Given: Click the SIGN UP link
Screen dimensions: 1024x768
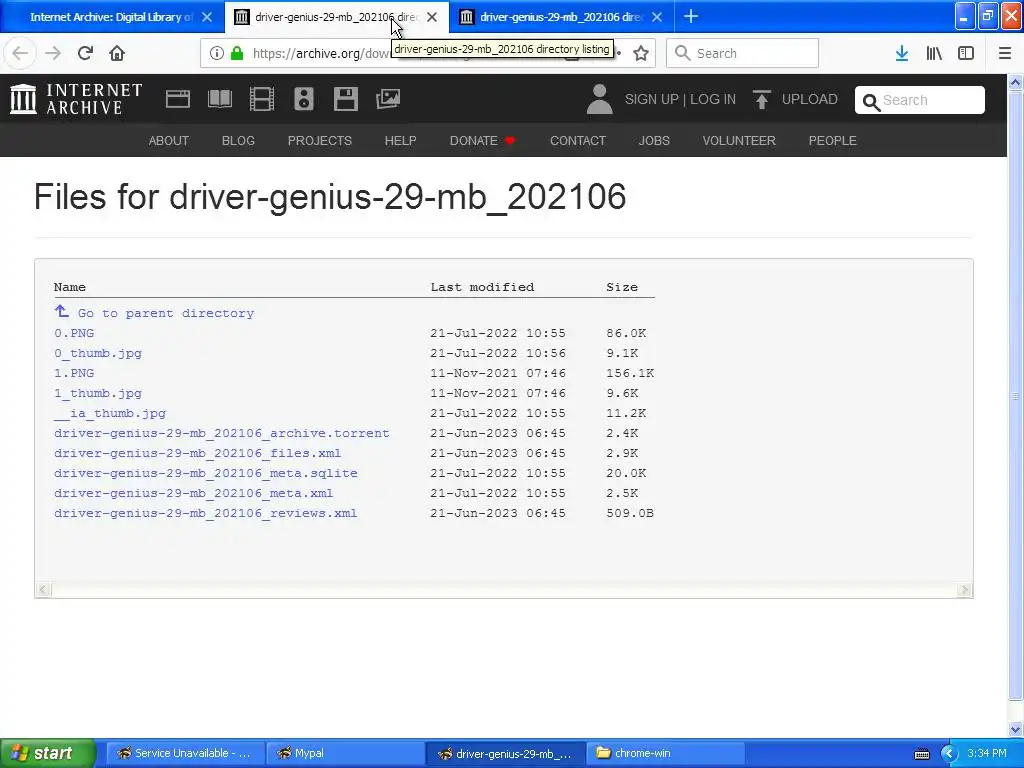Looking at the screenshot, I should click(652, 99).
